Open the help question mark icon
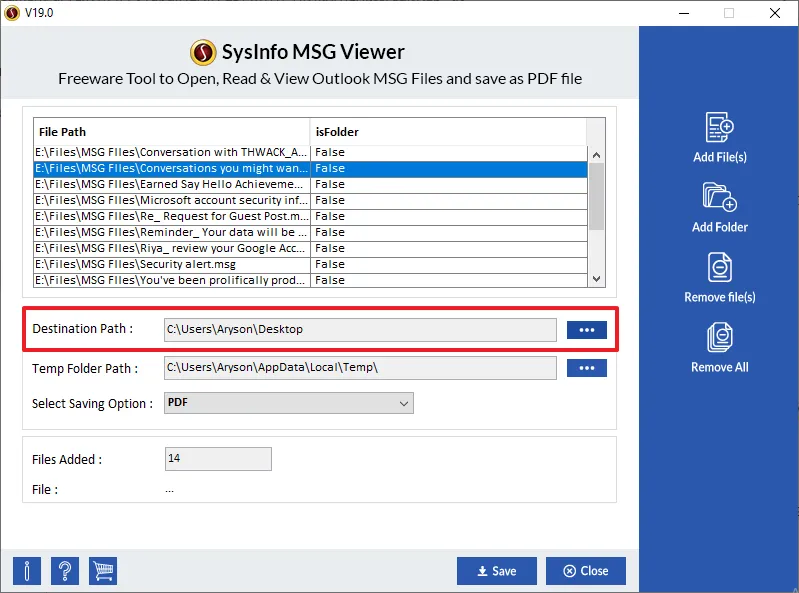Viewport: 799px width, 593px height. [x=65, y=570]
